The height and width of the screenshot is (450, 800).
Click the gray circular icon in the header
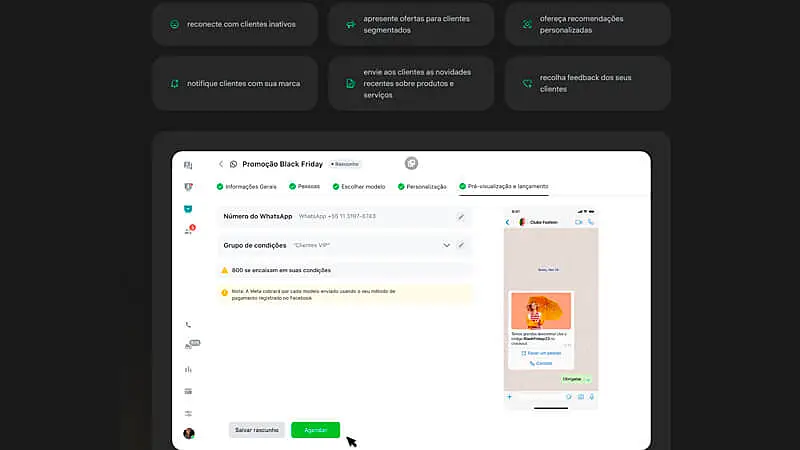pos(411,163)
